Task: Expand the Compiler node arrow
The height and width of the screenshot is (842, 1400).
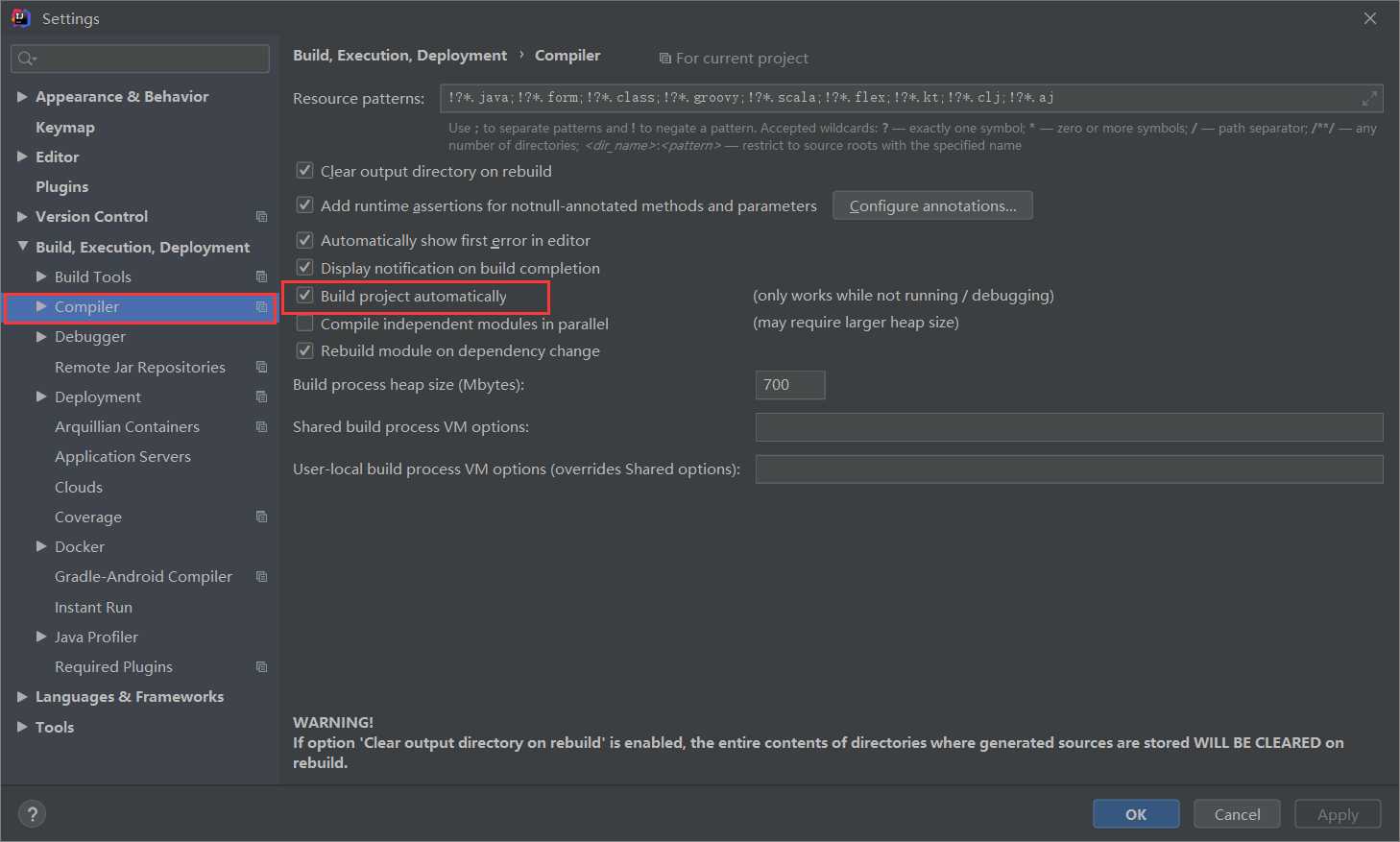Action: [41, 306]
